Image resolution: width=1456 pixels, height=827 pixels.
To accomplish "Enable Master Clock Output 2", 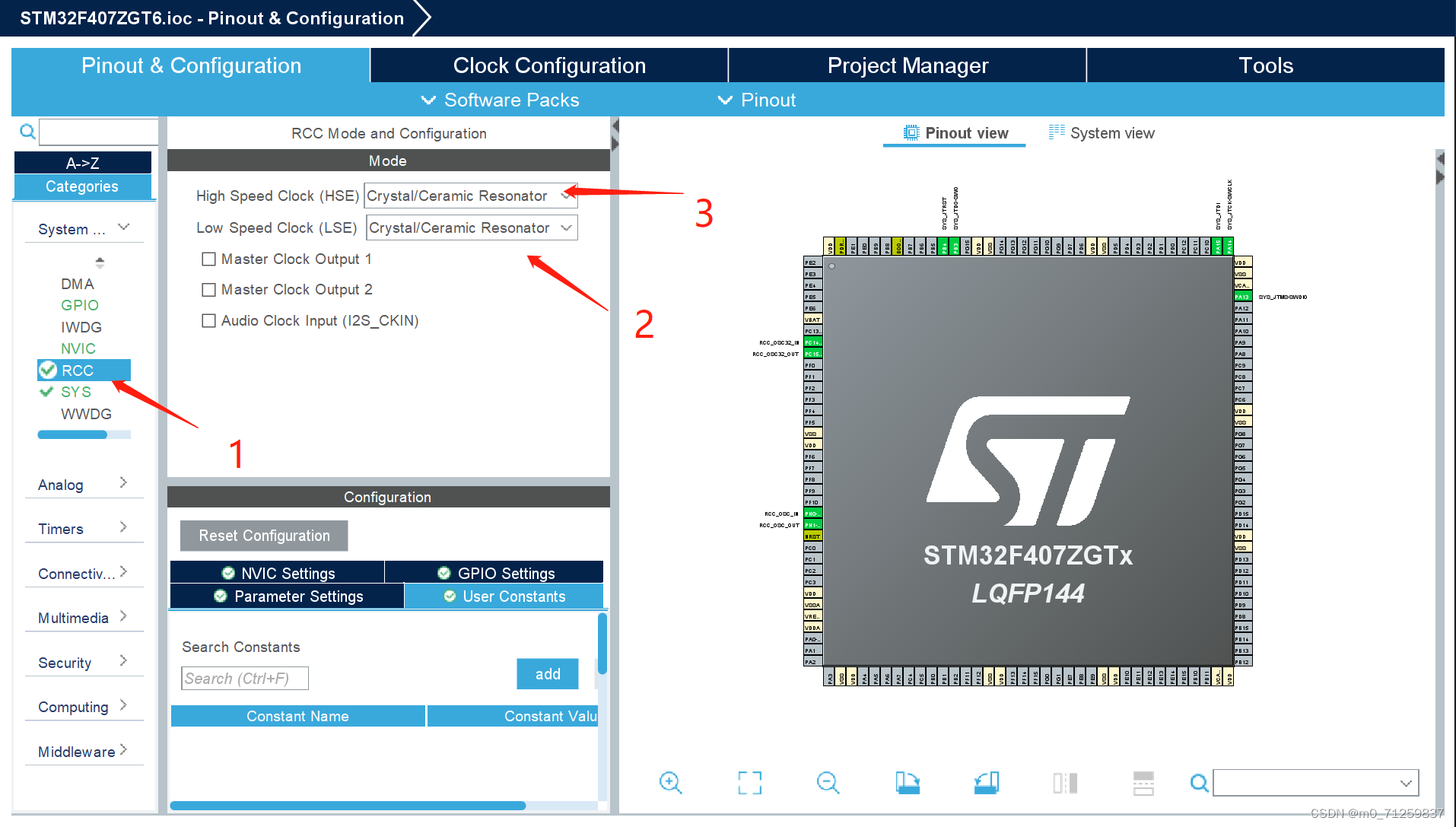I will click(209, 289).
